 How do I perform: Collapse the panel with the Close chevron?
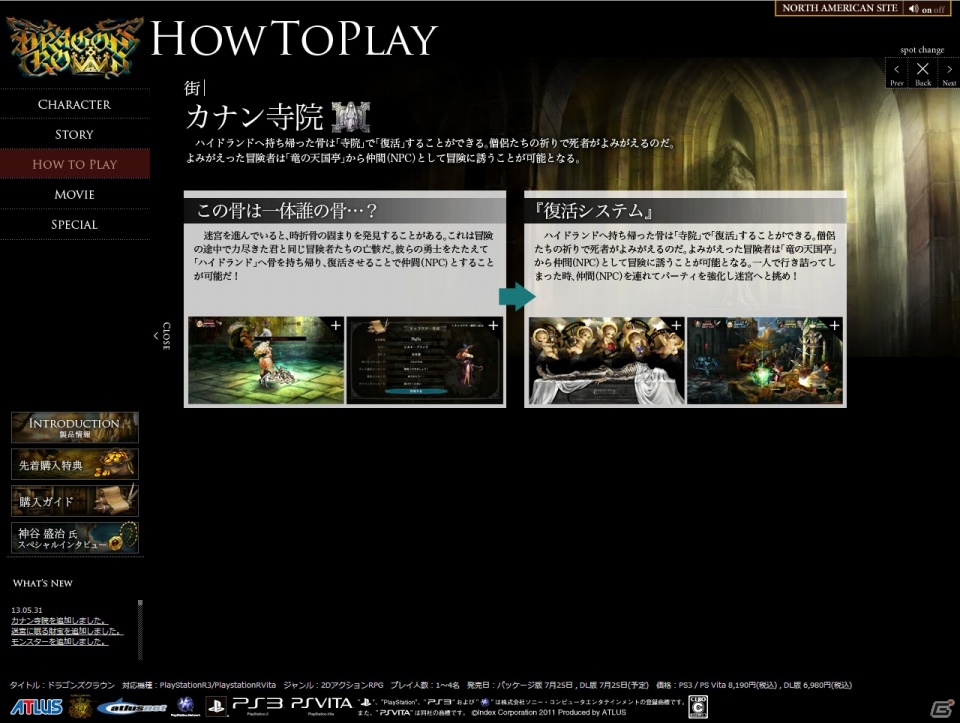click(162, 335)
